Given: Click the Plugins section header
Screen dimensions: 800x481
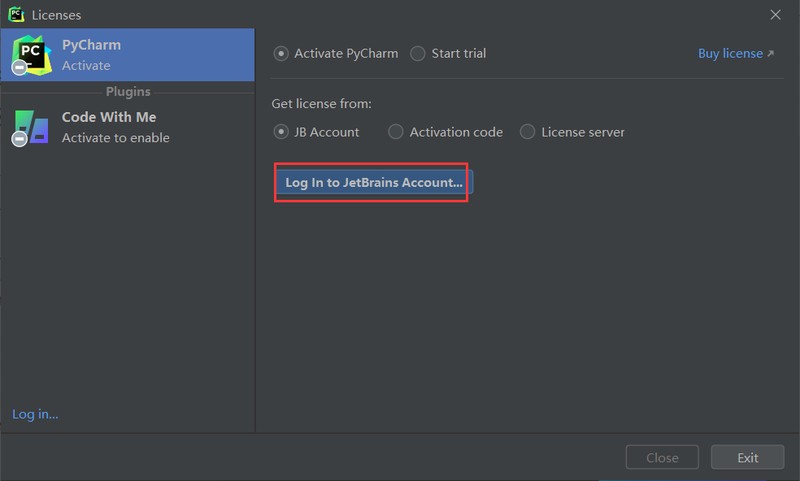Looking at the screenshot, I should [128, 92].
